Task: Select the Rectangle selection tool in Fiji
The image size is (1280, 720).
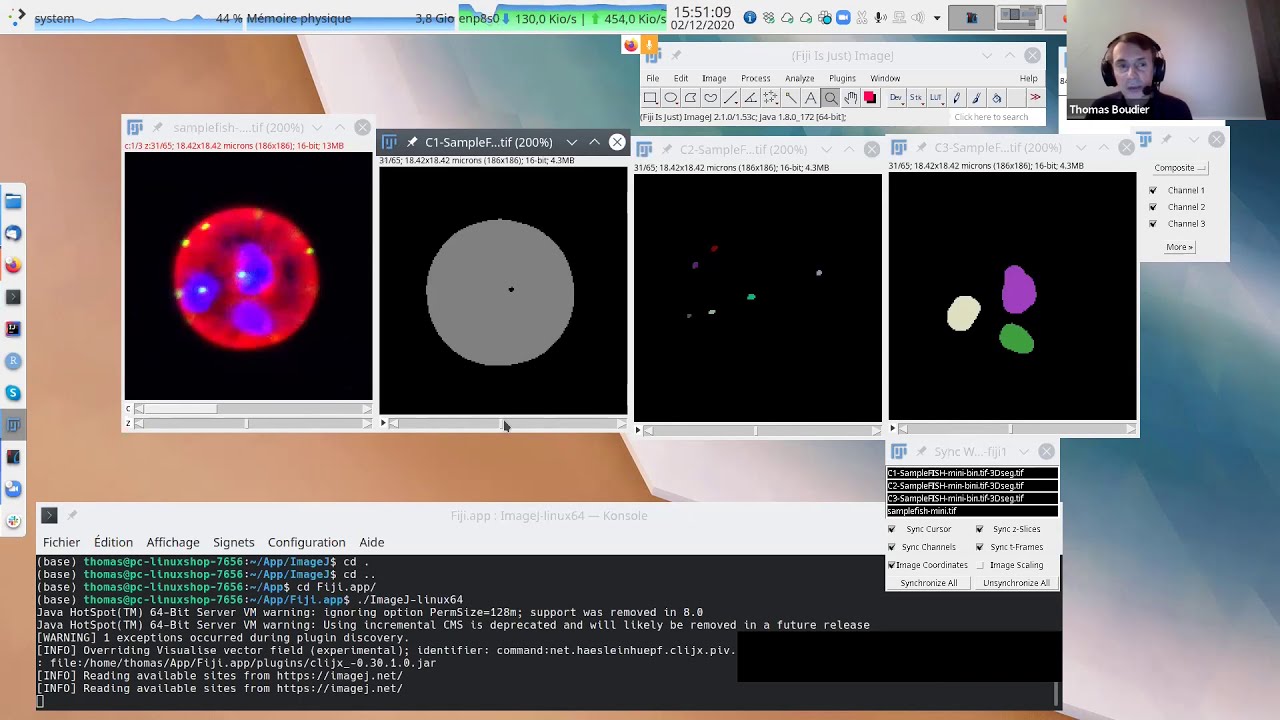Action: click(x=650, y=98)
